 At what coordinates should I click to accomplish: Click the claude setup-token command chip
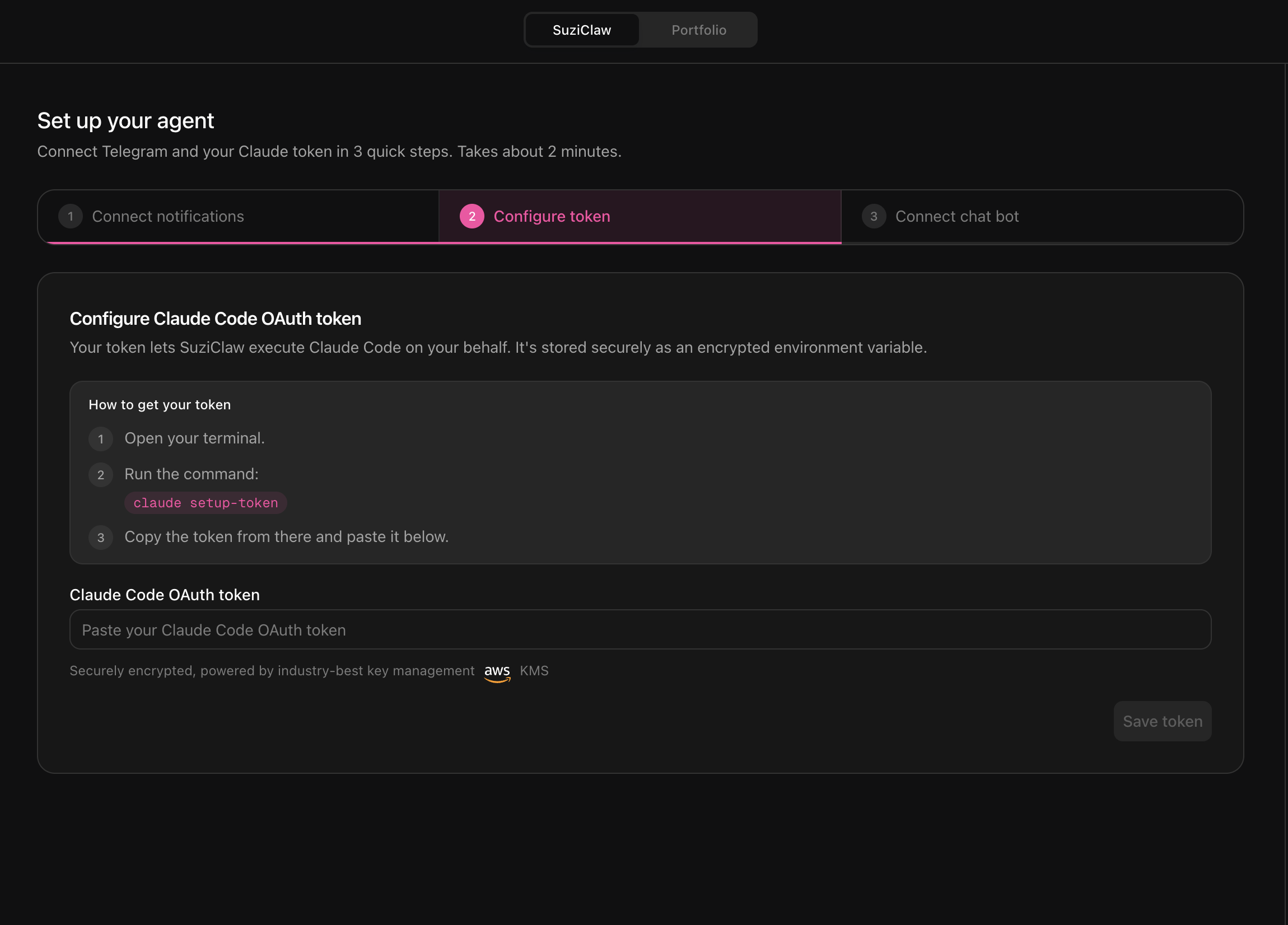pyautogui.click(x=206, y=503)
